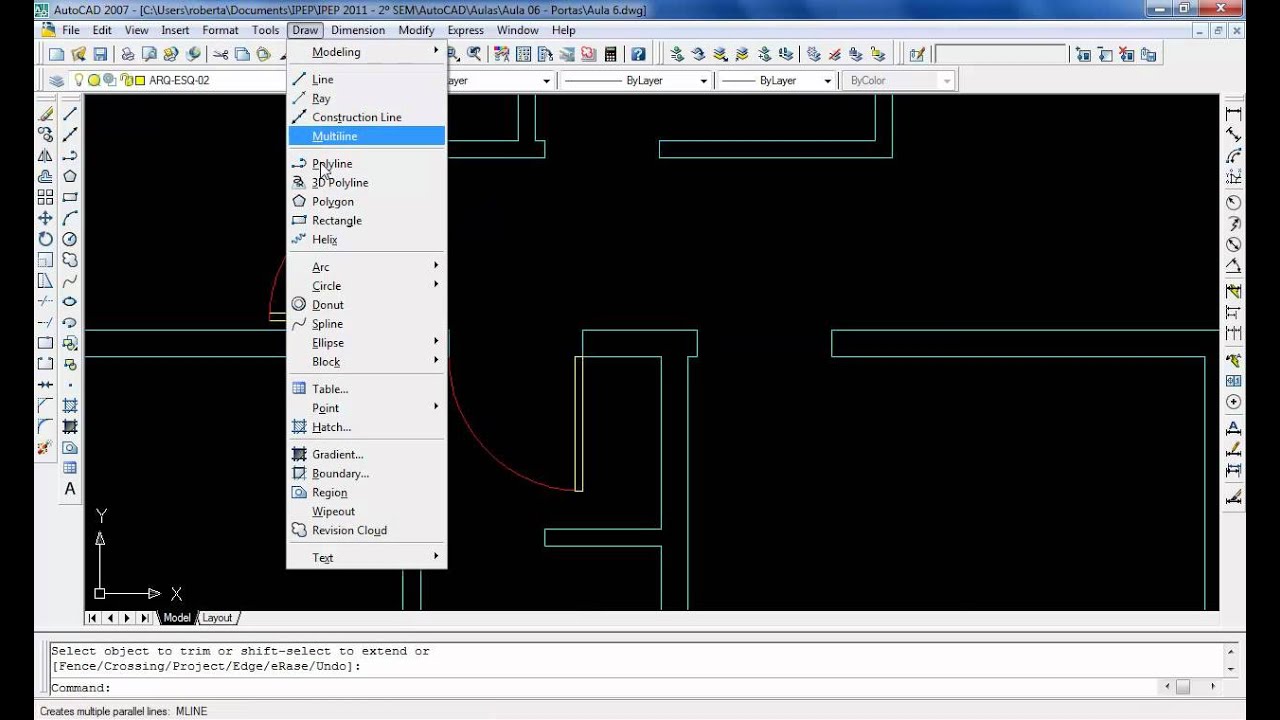Select the Rotate tool on modify toolbar
Screen dimensions: 1280x720
45,239
